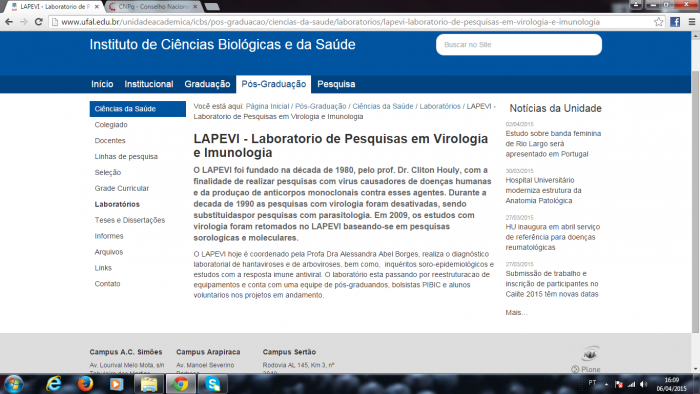Viewport: 700px width, 394px height.
Task: Click Facebook extension icon in toolbar
Action: (675, 22)
